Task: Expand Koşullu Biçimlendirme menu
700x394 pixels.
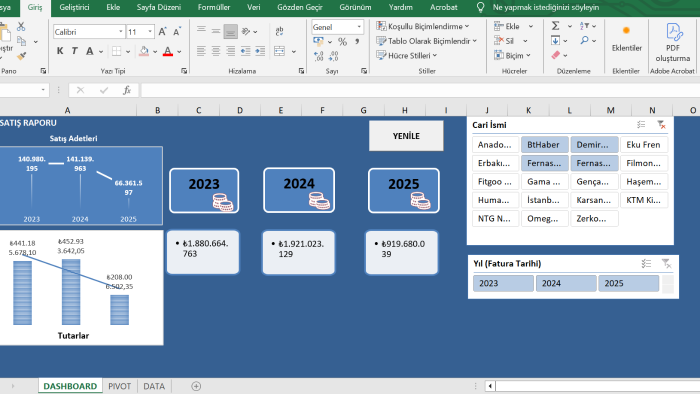Action: 423,26
